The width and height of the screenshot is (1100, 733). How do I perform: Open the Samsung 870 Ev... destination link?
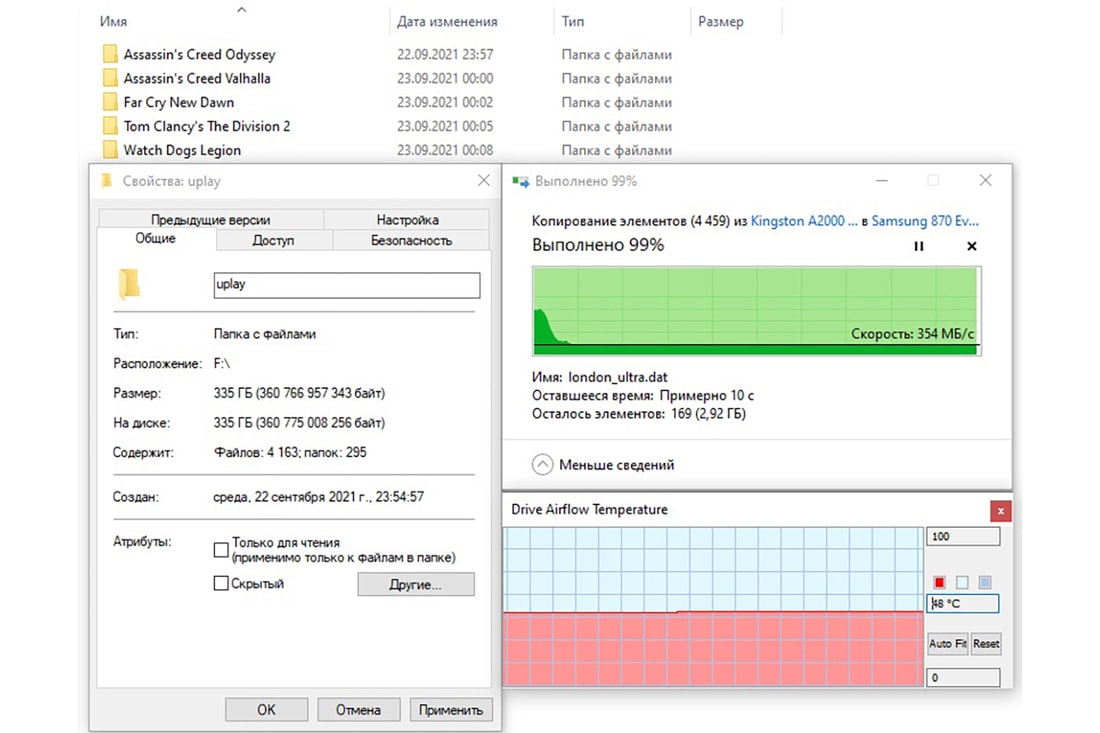[925, 221]
